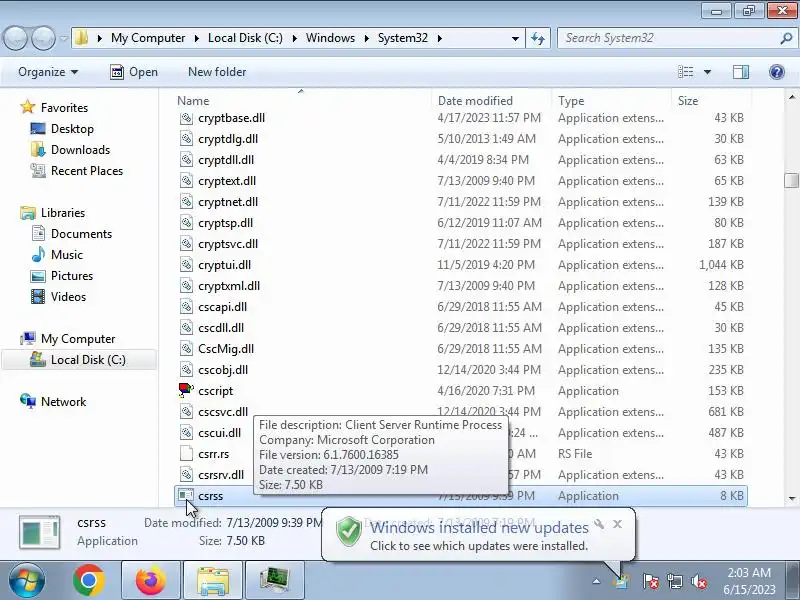Open Windows Explorer taskbar icon
This screenshot has width=800, height=600.
[213, 581]
